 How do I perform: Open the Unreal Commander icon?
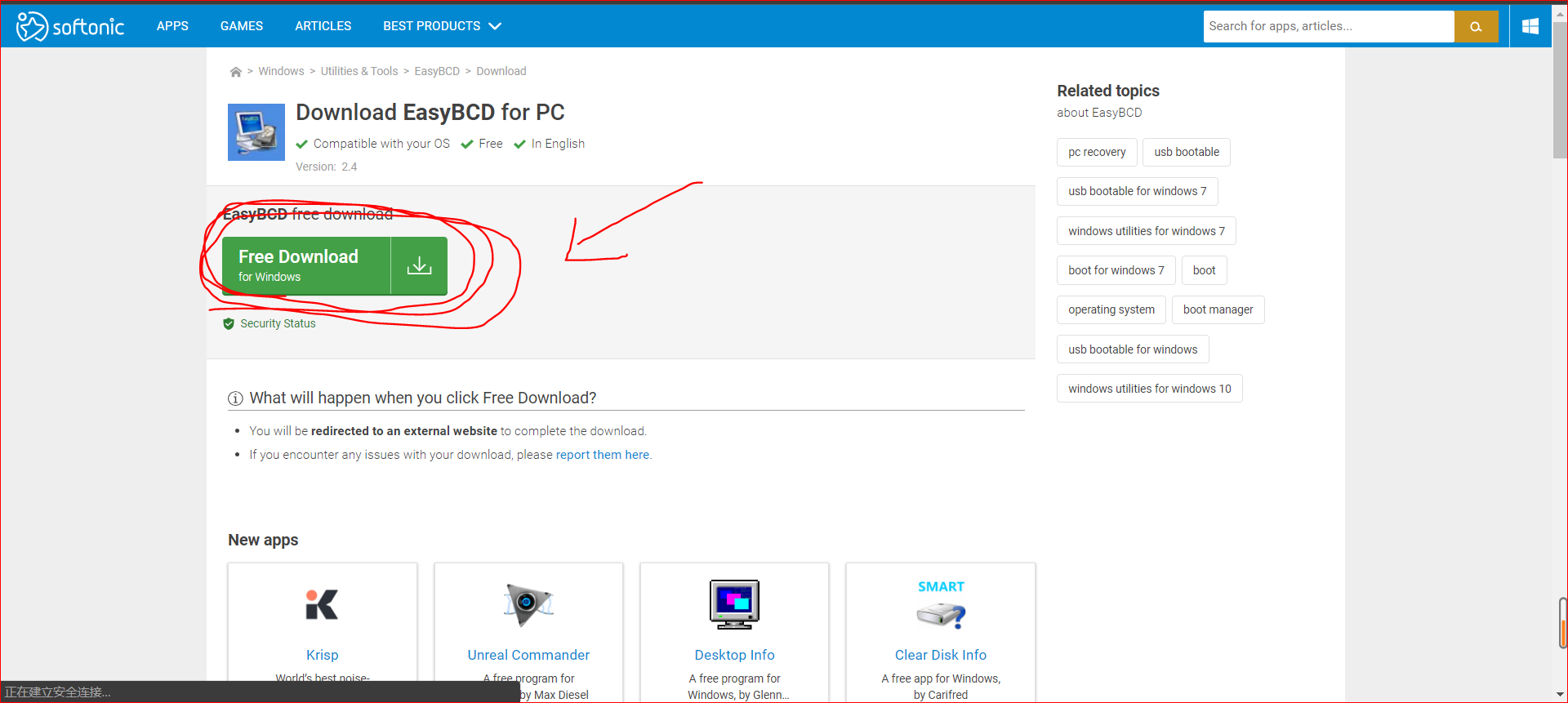tap(528, 605)
